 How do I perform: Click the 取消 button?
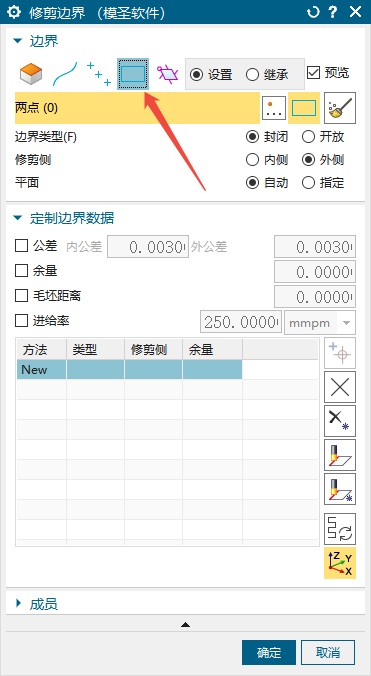[x=328, y=653]
